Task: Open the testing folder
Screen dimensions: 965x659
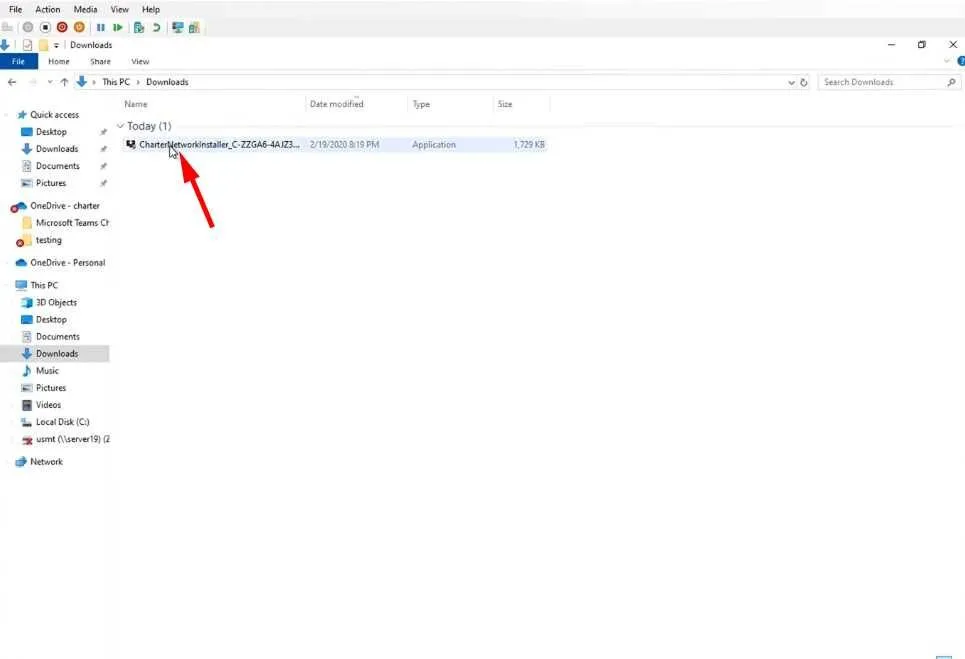Action: [48, 240]
